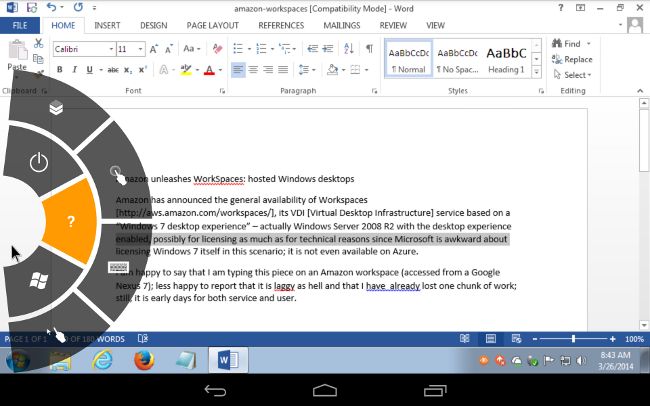650x406 pixels.
Task: Collapse the ribbon with chevron
Action: 640,91
